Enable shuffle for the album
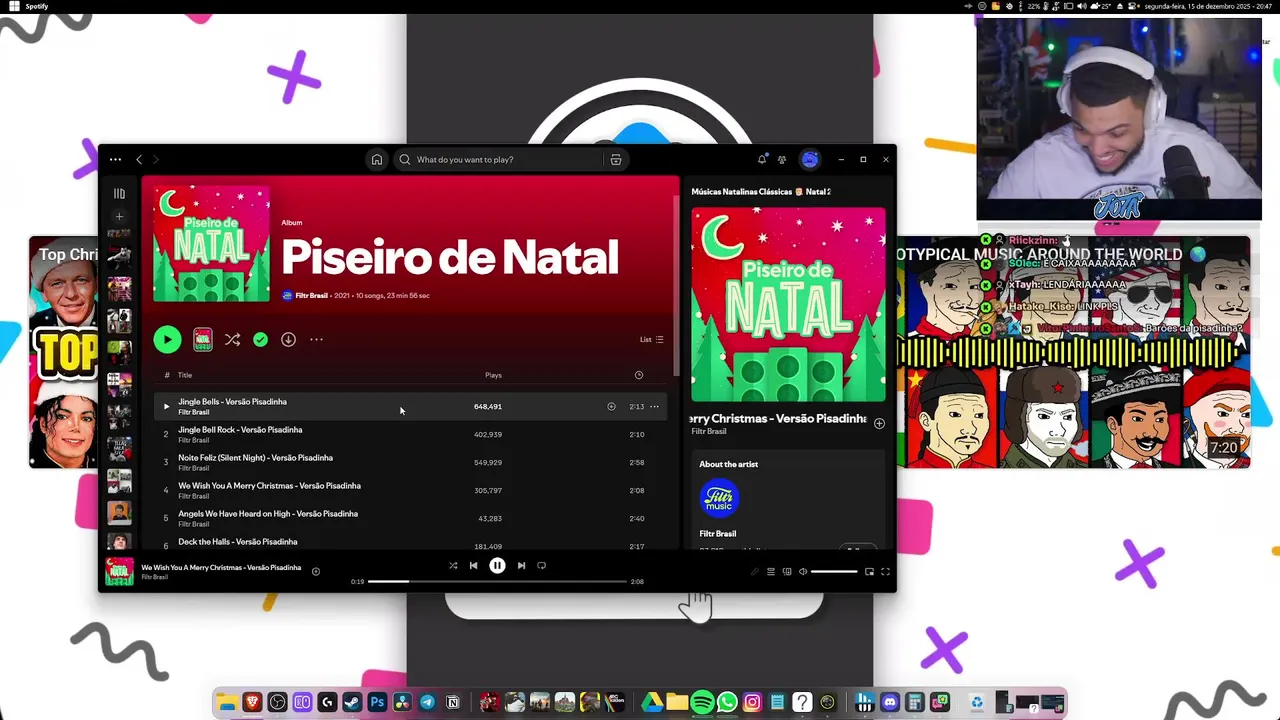Viewport: 1280px width, 720px height. pos(232,340)
